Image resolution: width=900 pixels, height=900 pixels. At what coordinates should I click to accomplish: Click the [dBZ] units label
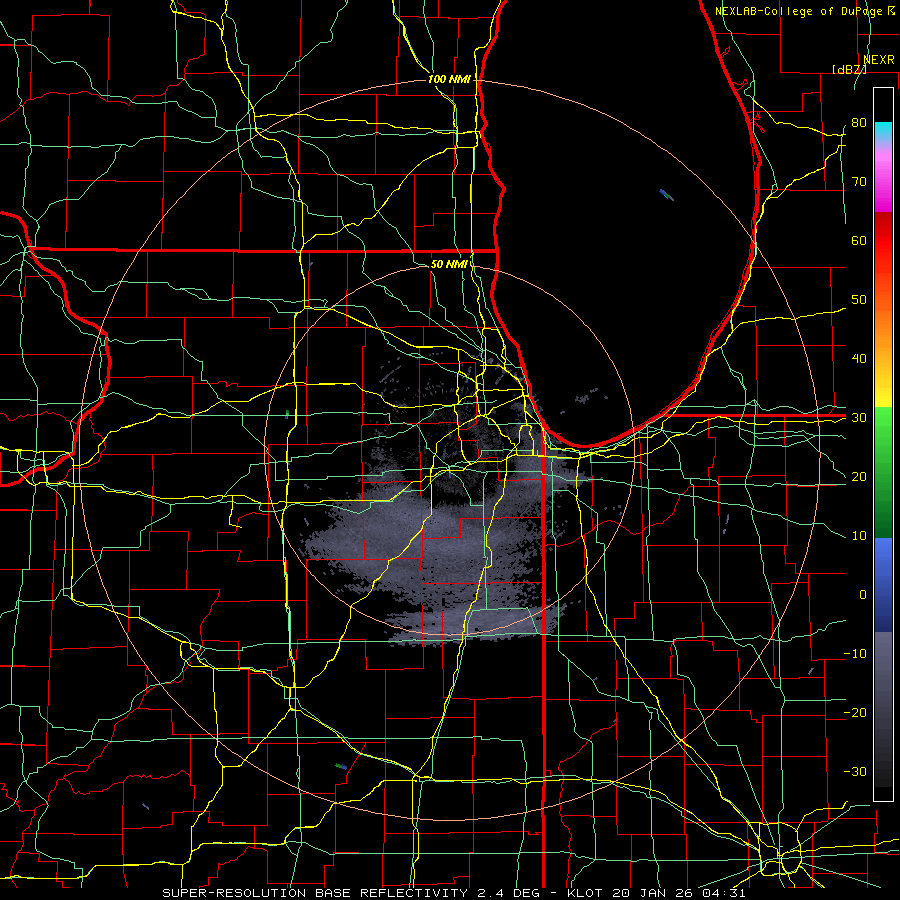click(849, 69)
